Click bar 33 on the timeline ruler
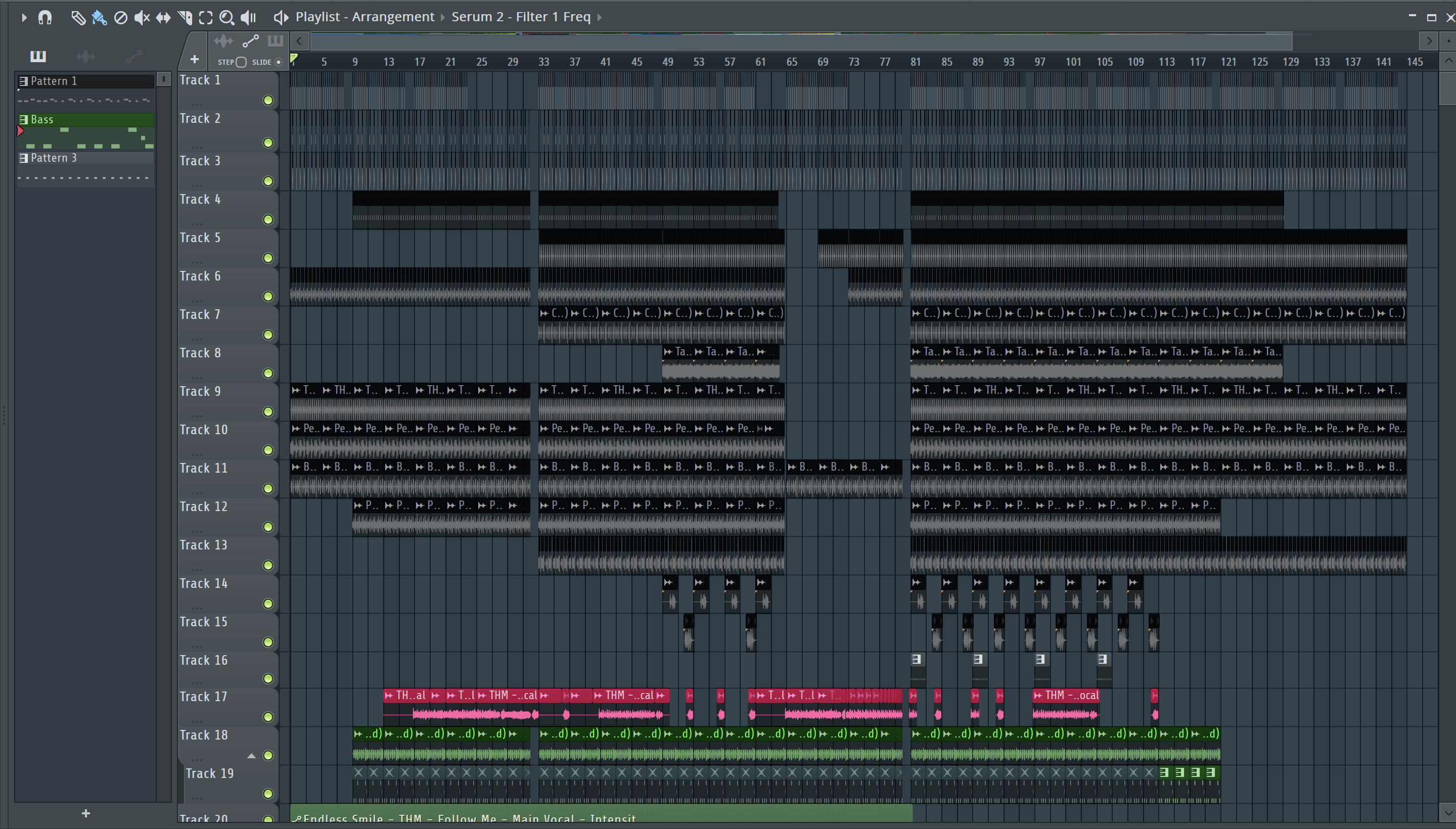The width and height of the screenshot is (1456, 829). 543,62
